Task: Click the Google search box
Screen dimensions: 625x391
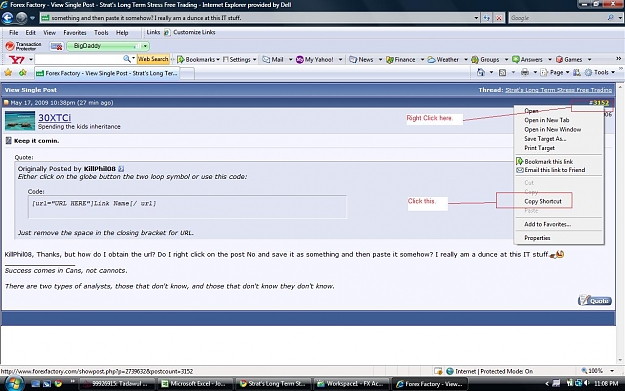Action: coord(558,18)
